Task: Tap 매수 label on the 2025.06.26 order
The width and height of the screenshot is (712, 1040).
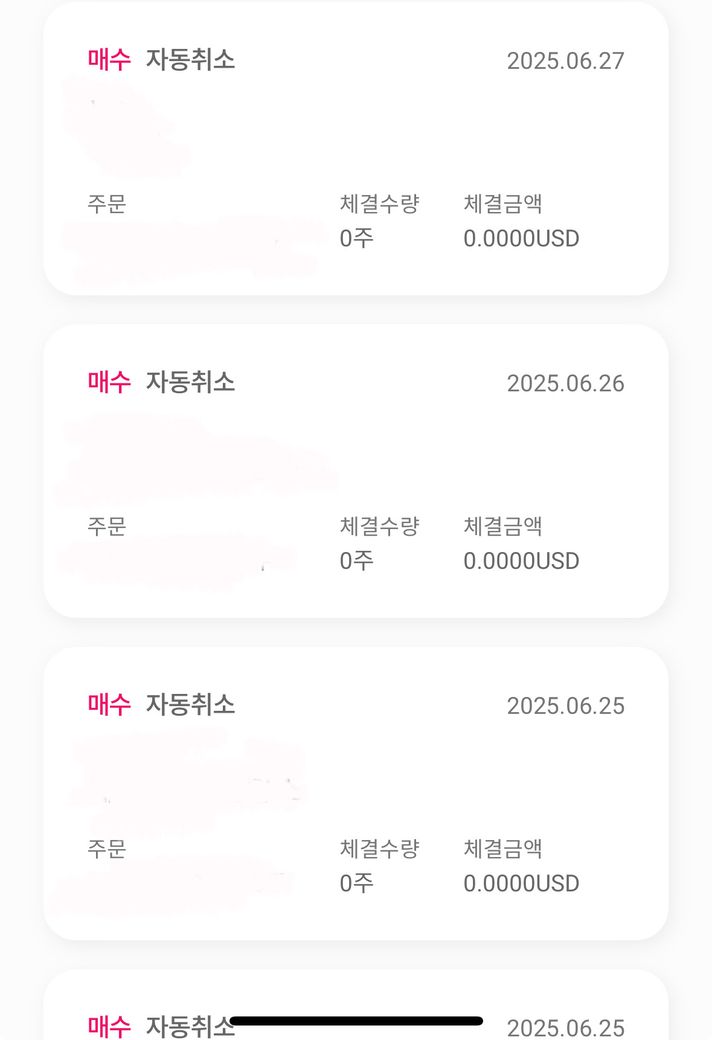Action: 109,381
